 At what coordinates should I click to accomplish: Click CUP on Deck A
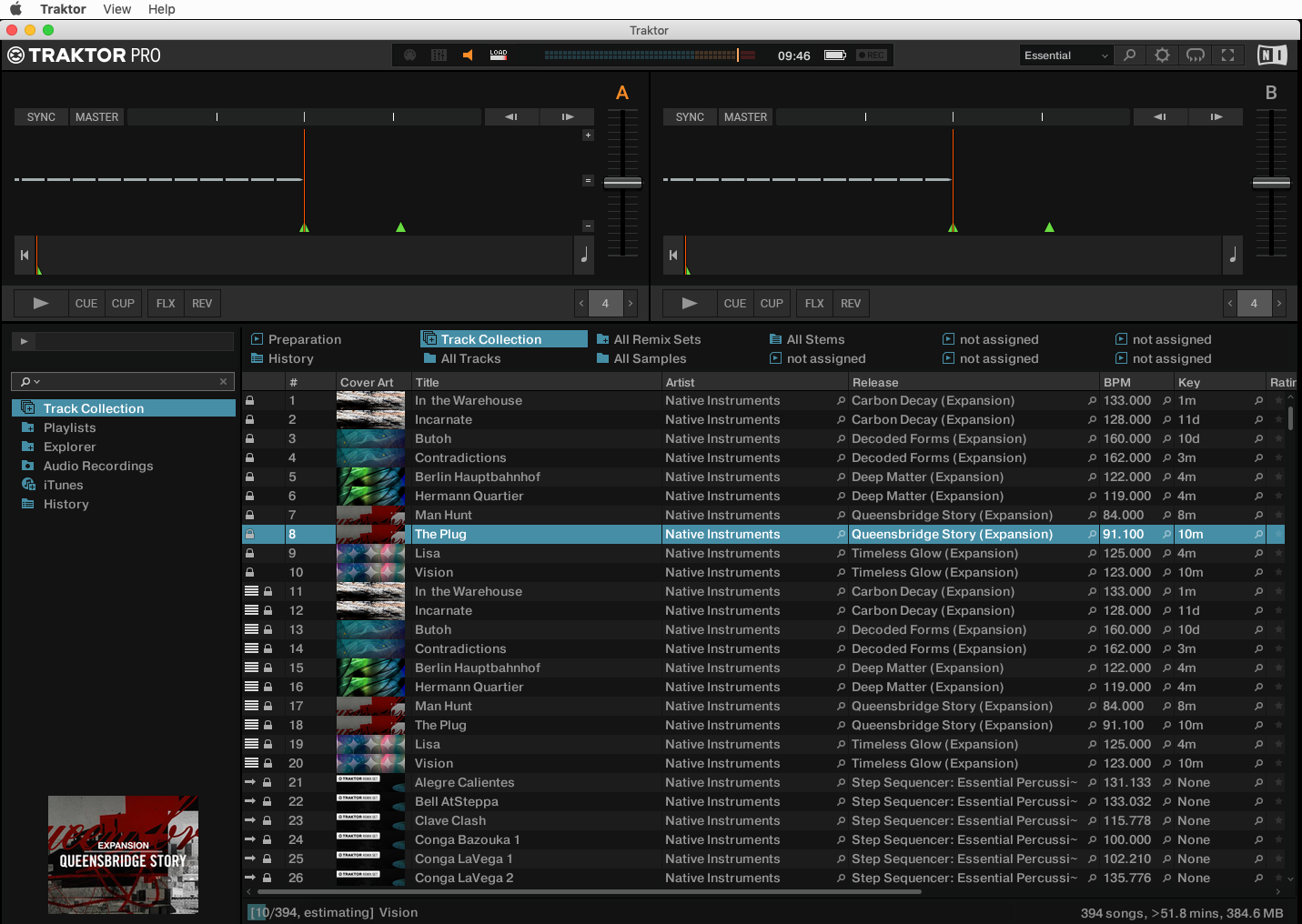coord(123,304)
